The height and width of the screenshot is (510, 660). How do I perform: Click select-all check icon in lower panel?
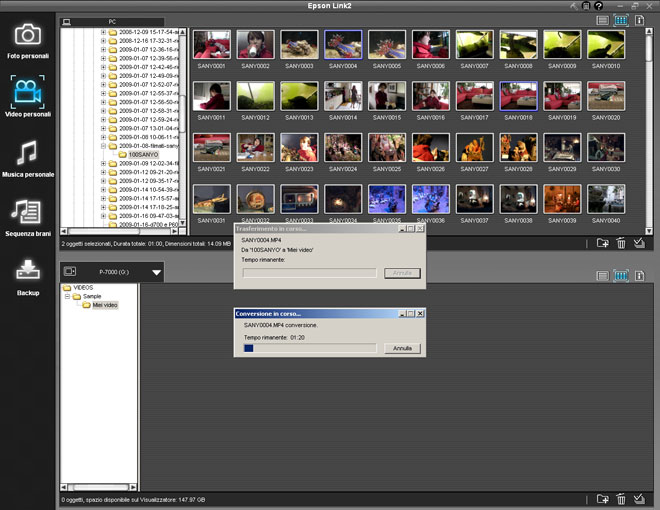(640, 498)
